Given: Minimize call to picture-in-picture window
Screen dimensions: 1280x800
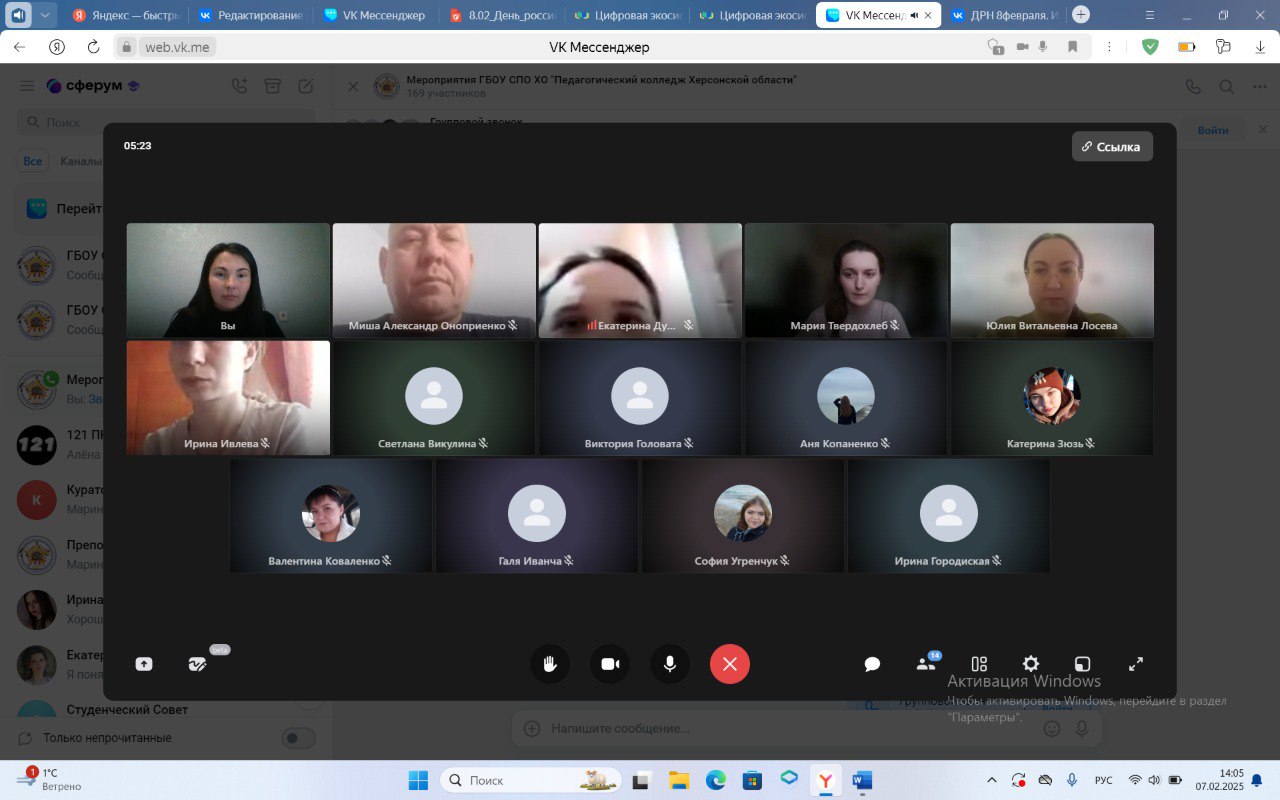Looking at the screenshot, I should pos(1082,664).
